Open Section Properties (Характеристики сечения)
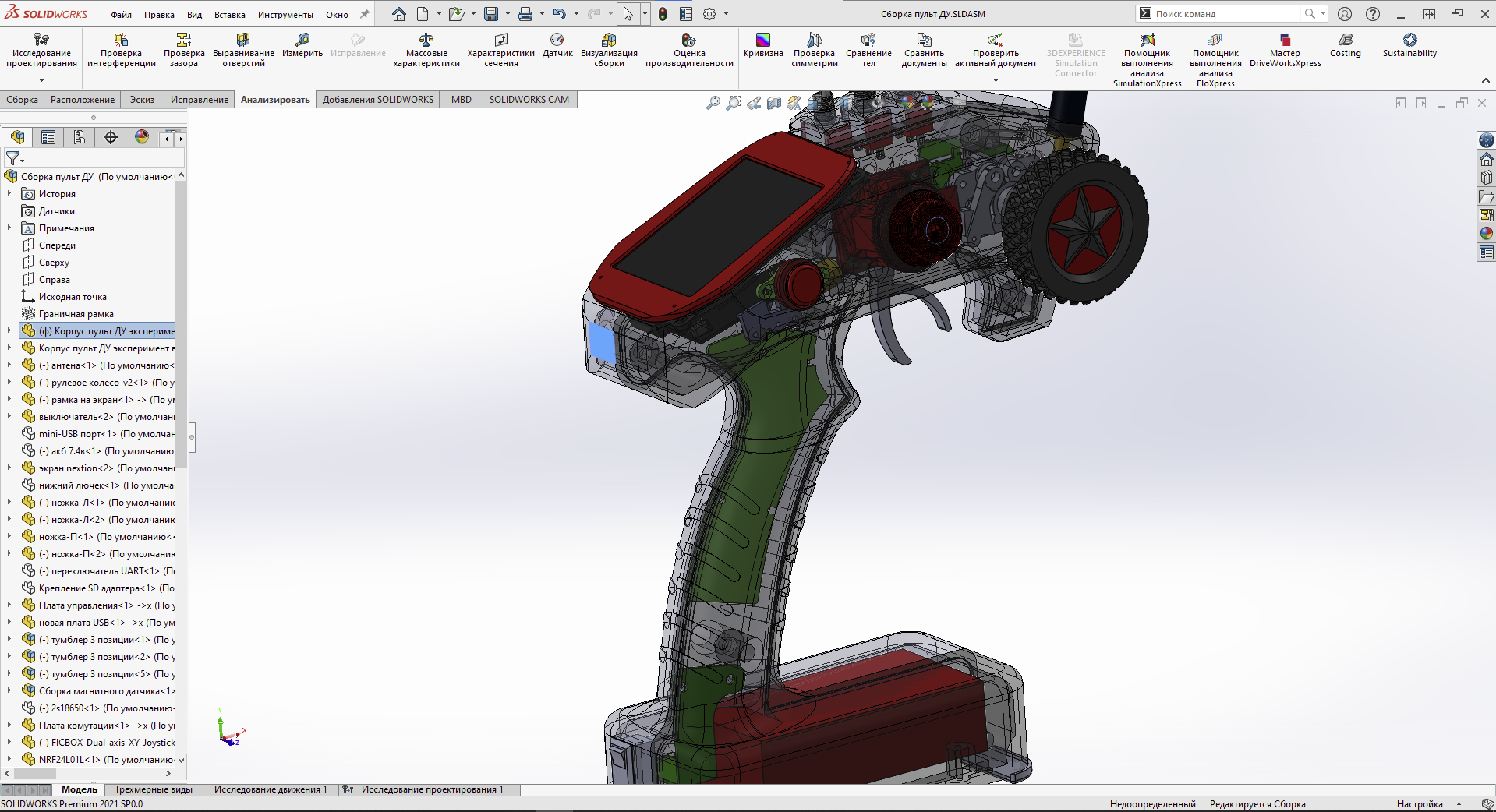 [x=501, y=50]
